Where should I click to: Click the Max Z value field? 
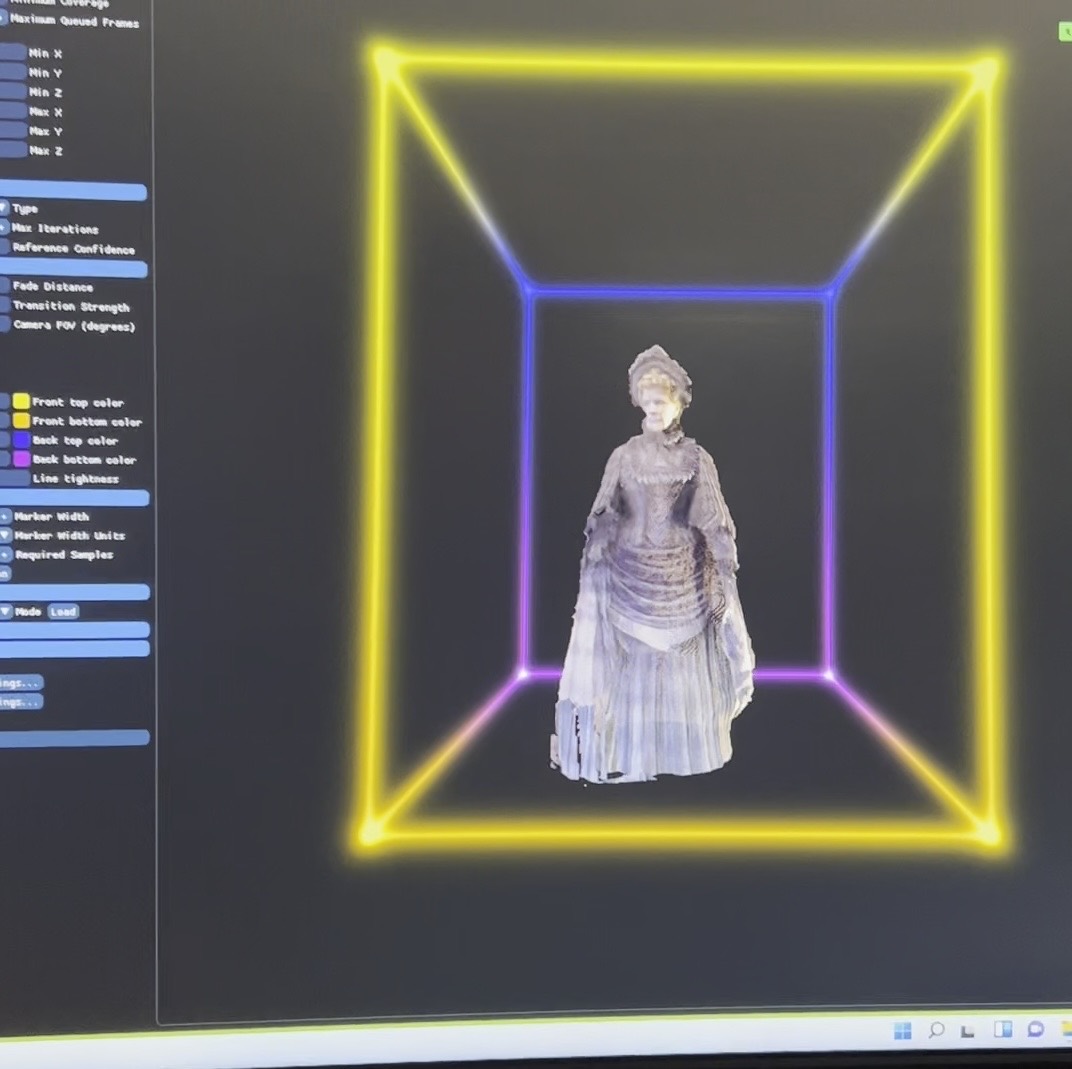point(12,149)
